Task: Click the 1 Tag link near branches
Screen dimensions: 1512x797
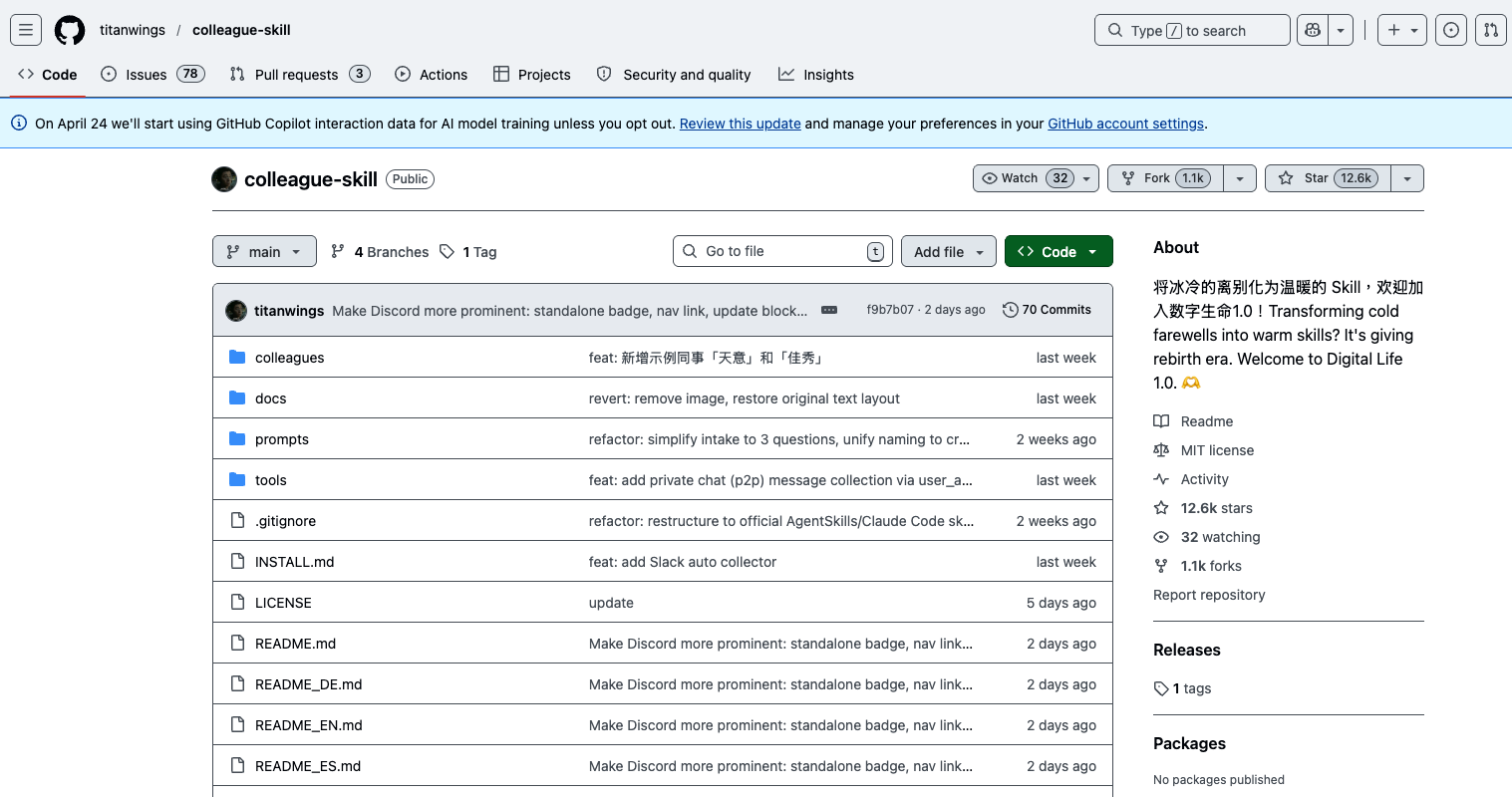Action: click(x=468, y=252)
